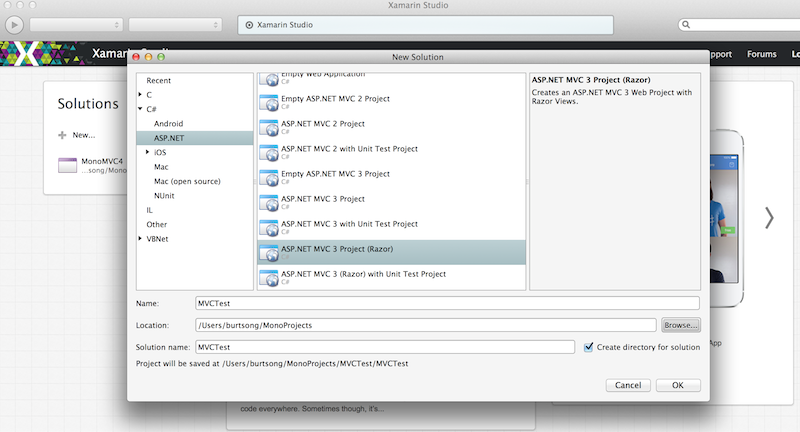Expand the C category triangle
The height and width of the screenshot is (432, 800).
point(140,94)
